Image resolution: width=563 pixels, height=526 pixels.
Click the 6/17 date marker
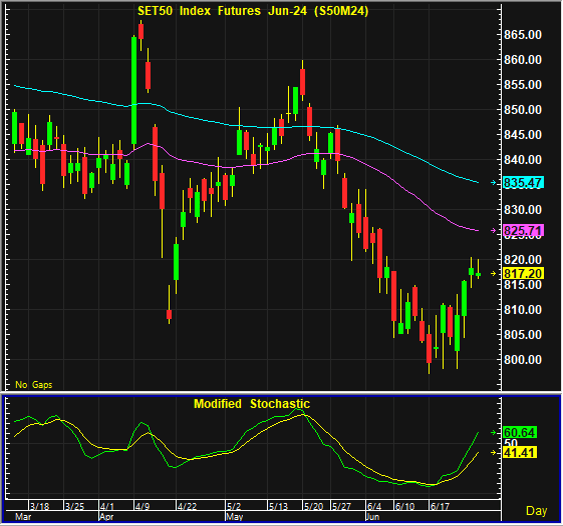point(439,506)
